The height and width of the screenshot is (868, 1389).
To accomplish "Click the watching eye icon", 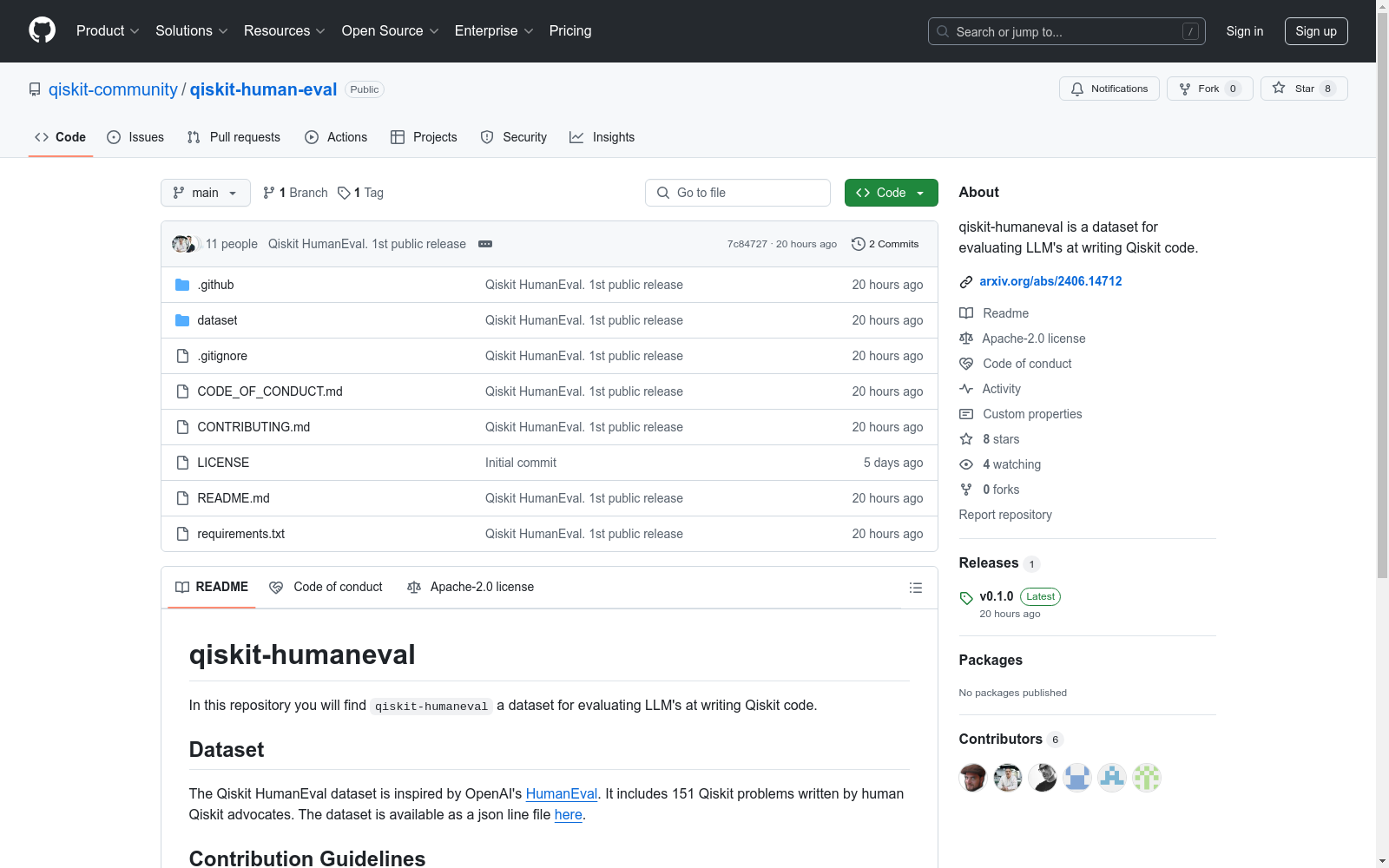I will (966, 464).
